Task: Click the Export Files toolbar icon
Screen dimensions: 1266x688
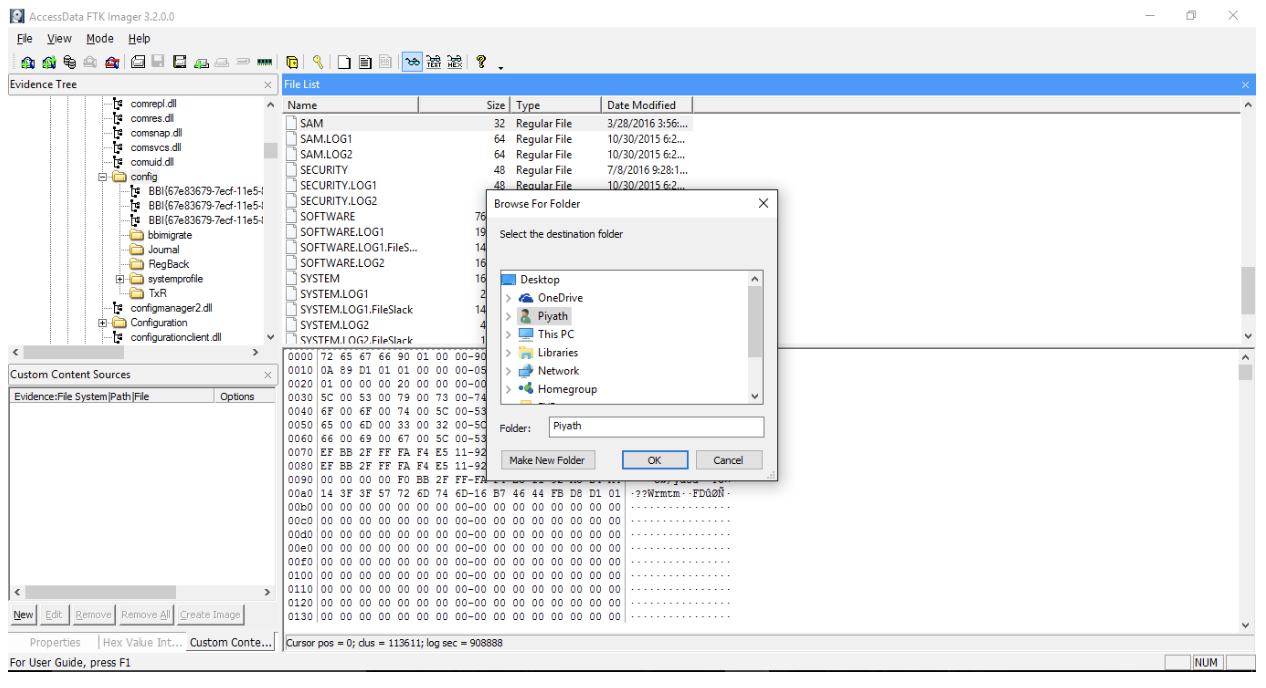Action: pos(344,62)
